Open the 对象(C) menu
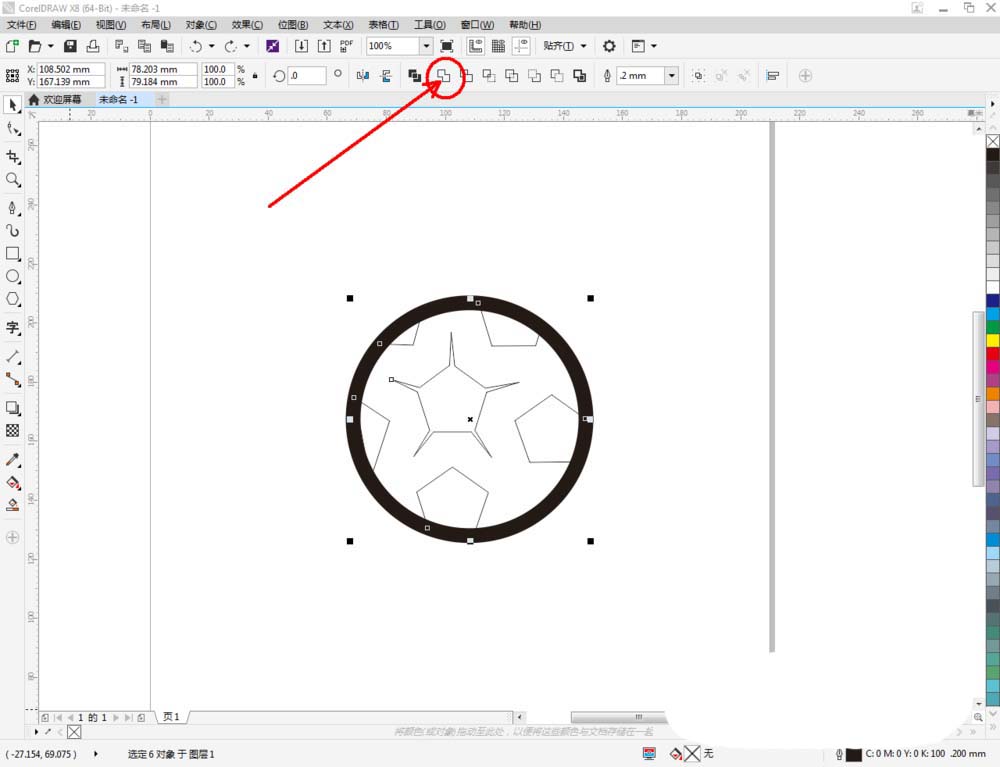This screenshot has width=1000, height=767. tap(201, 25)
